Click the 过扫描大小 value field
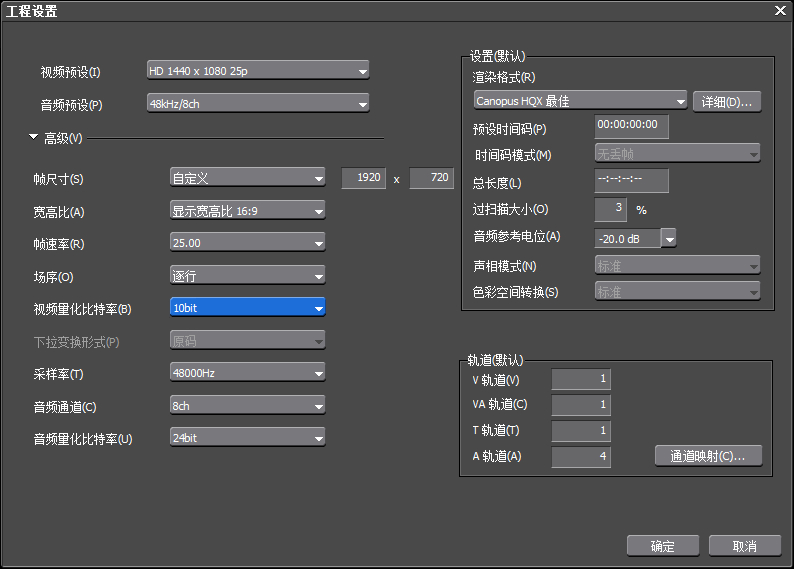 (x=611, y=209)
